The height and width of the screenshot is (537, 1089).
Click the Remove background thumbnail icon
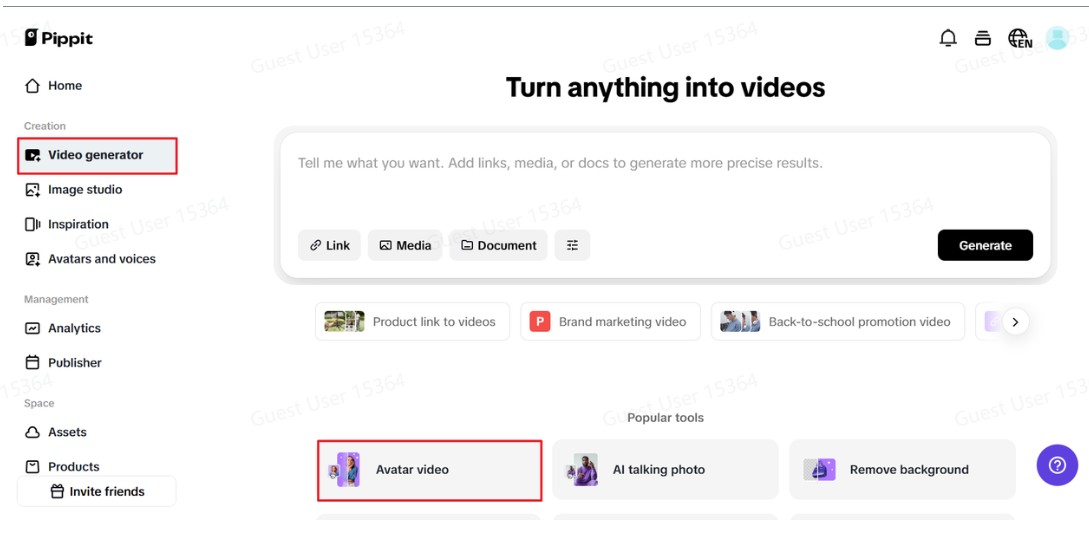pos(820,470)
